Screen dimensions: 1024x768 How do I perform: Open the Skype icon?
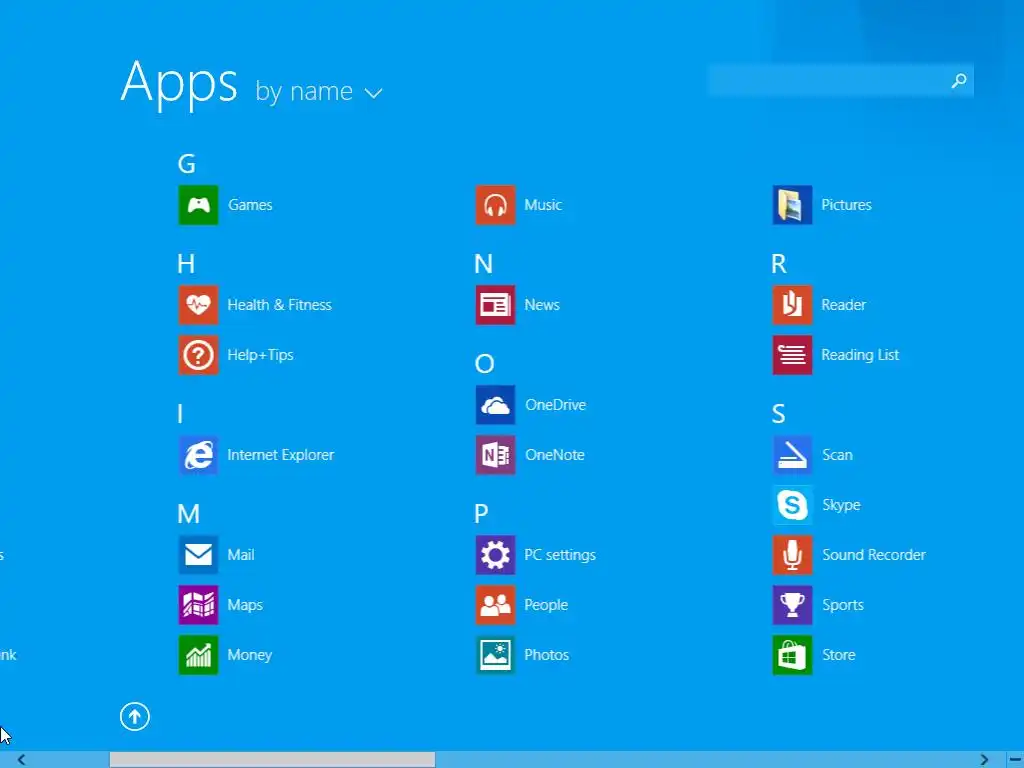coord(793,505)
